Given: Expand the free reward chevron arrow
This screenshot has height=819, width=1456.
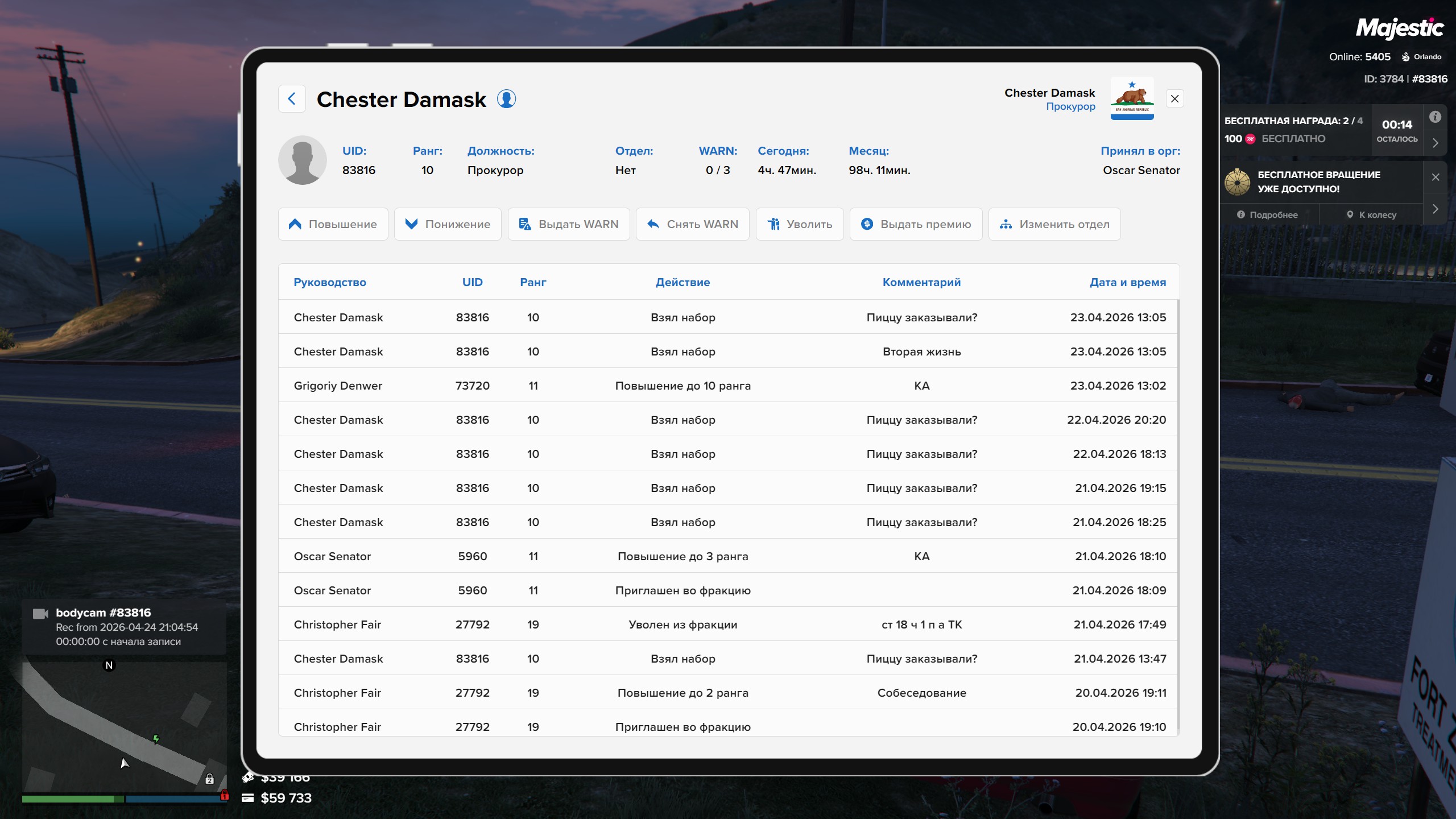Looking at the screenshot, I should 1436,143.
